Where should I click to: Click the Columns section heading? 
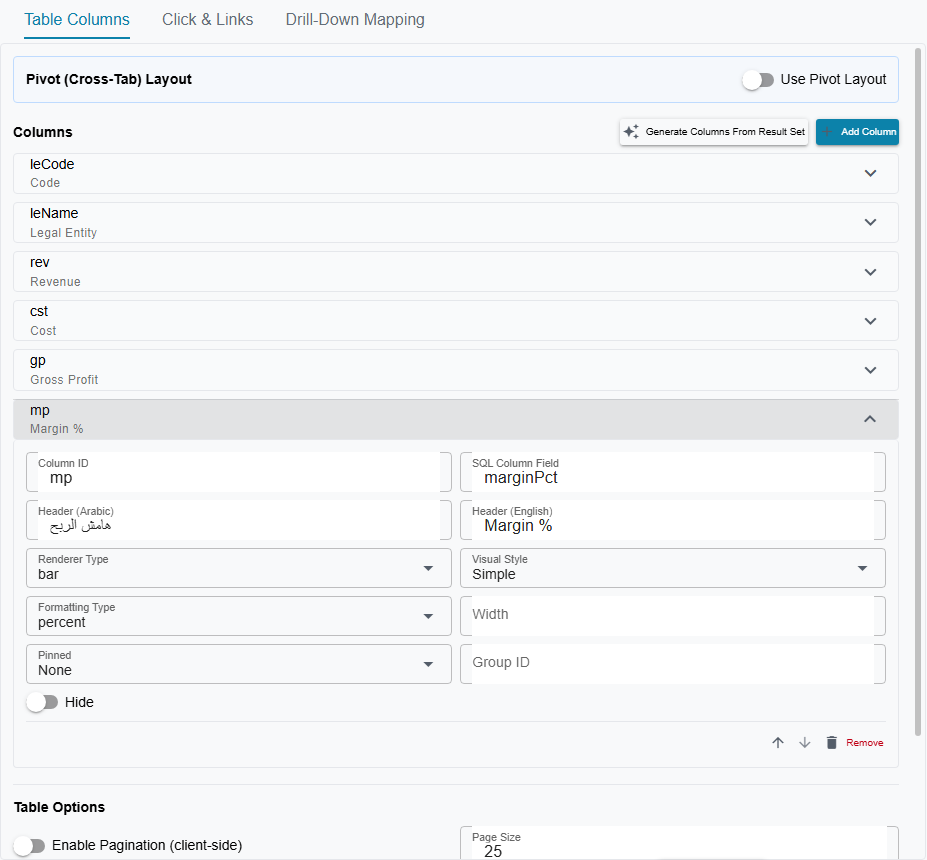click(x=43, y=132)
